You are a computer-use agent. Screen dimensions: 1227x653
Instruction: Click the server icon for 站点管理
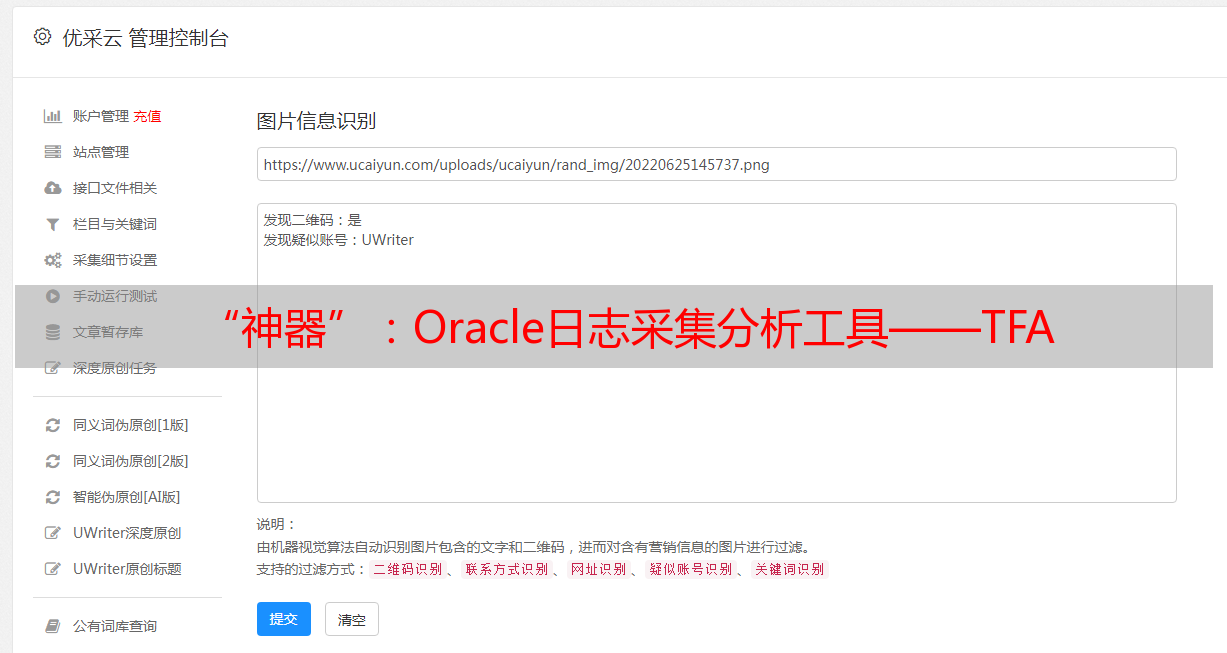[53, 152]
